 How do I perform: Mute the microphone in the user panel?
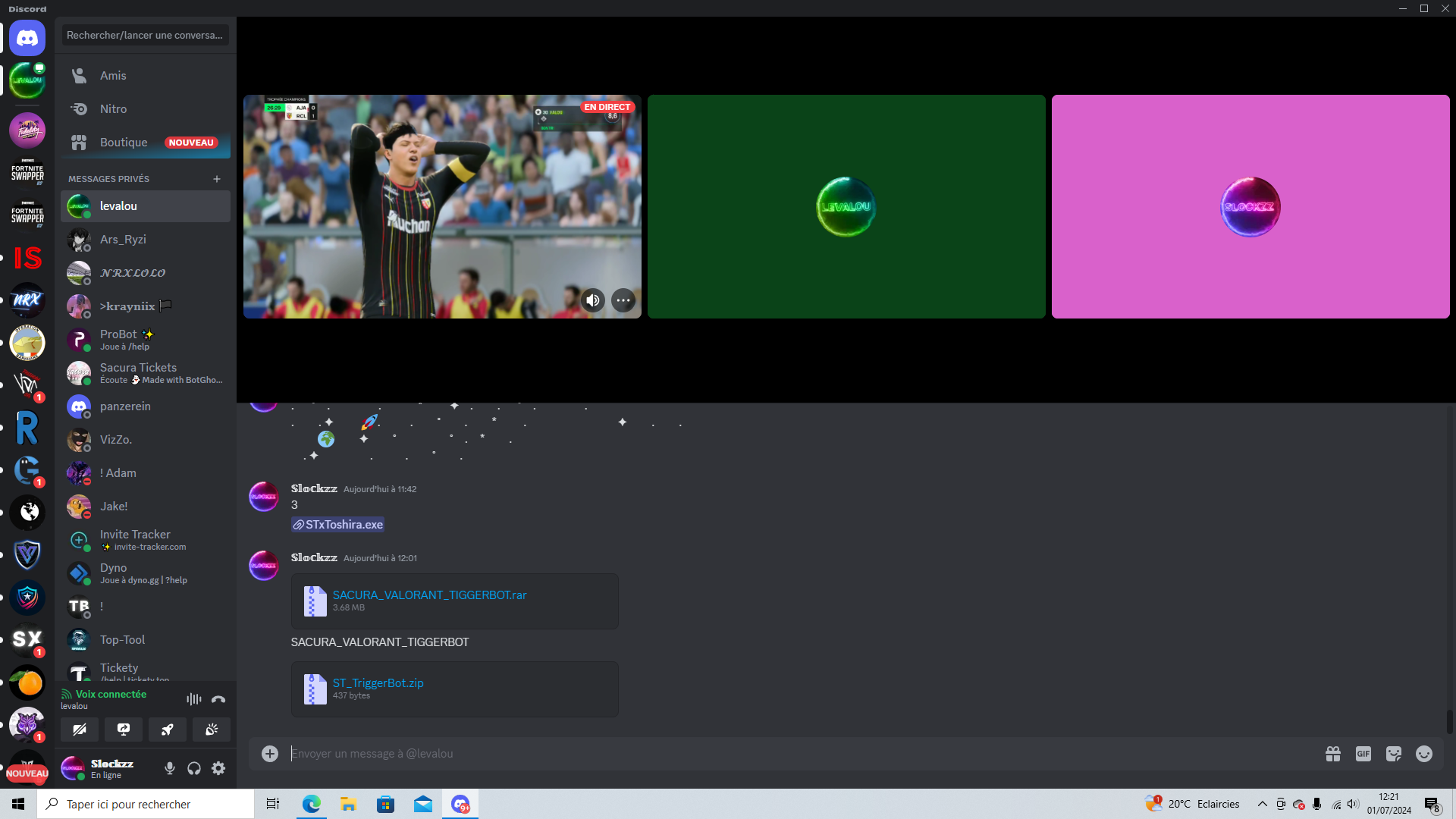(170, 769)
